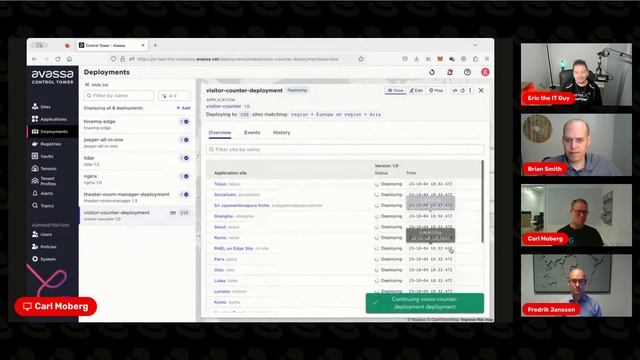
Task: Open Sites in the Avassa sidebar
Action: coord(41,107)
